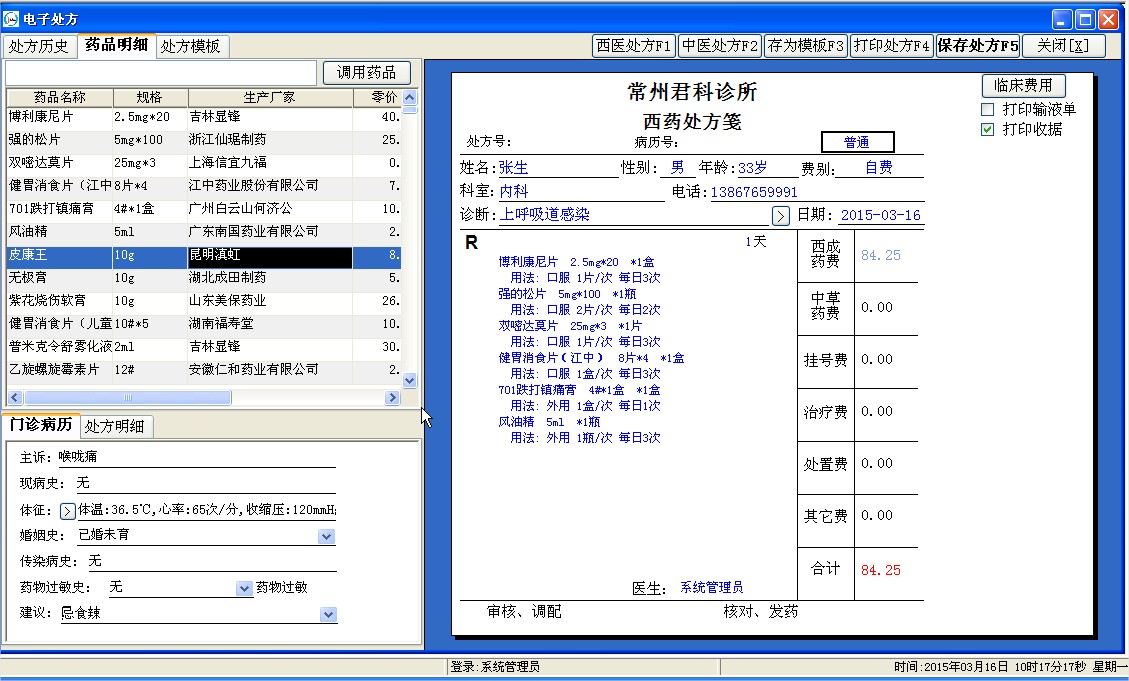Expand the 药物过敏史 dropdown arrow
1129x681 pixels.
[x=244, y=589]
